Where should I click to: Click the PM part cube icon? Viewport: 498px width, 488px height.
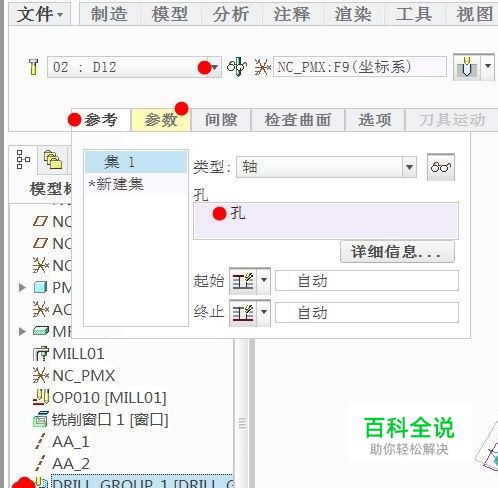(x=41, y=287)
